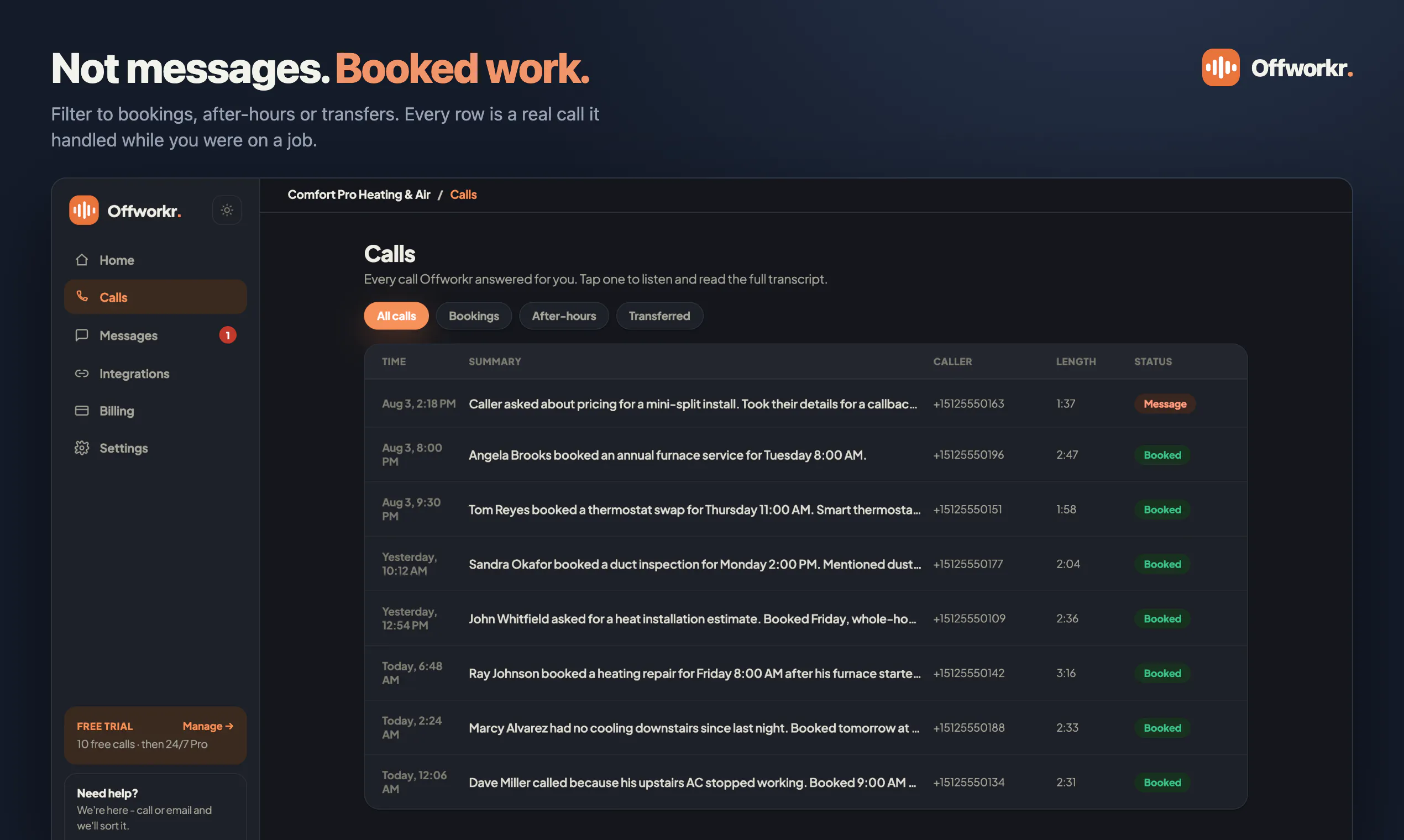Click the Integrations link icon
This screenshot has width=1404, height=840.
[82, 373]
